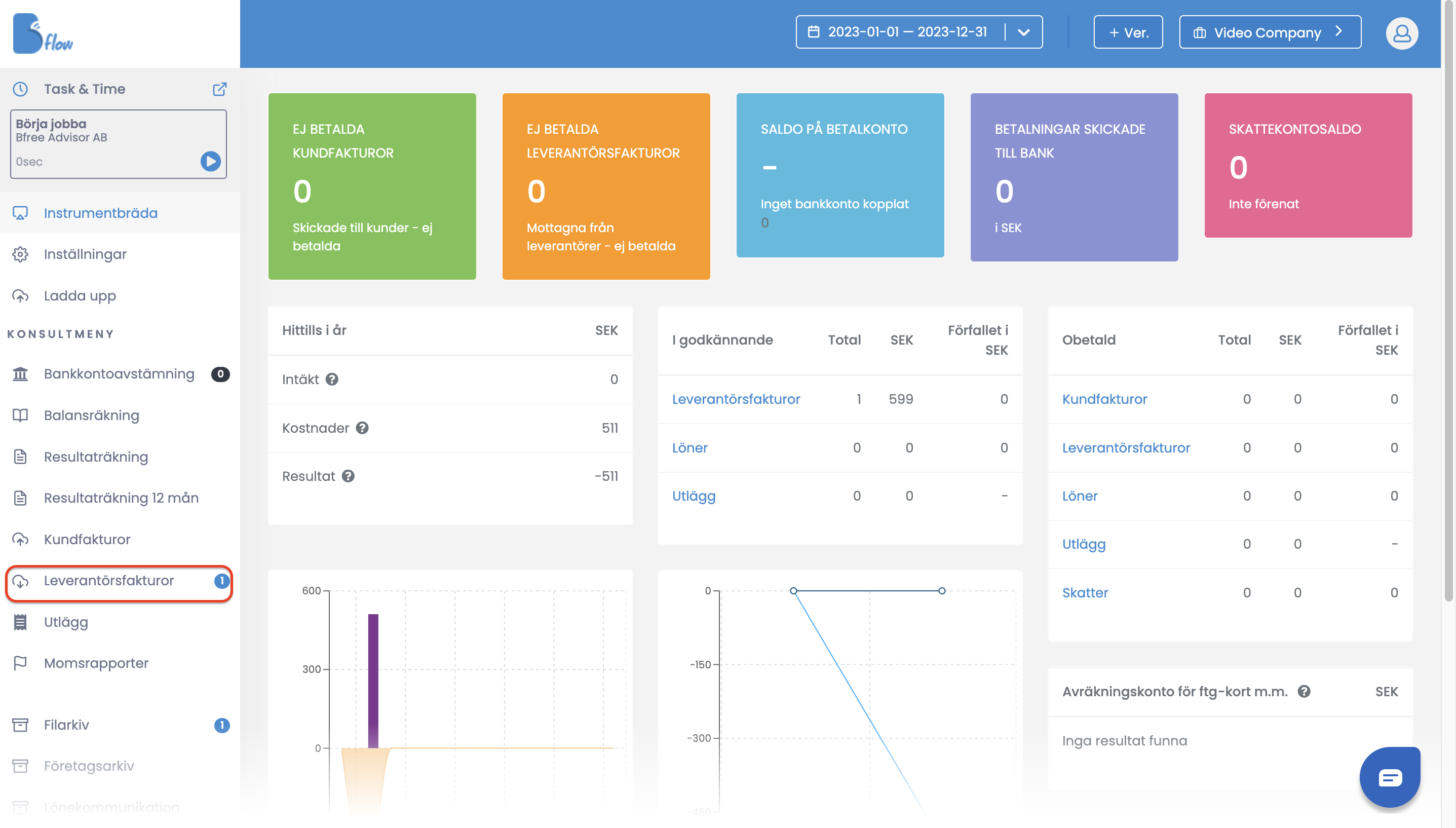This screenshot has width=1456, height=828.
Task: Click help icon for Avräkningskonto för ftg-kort
Action: point(1304,691)
